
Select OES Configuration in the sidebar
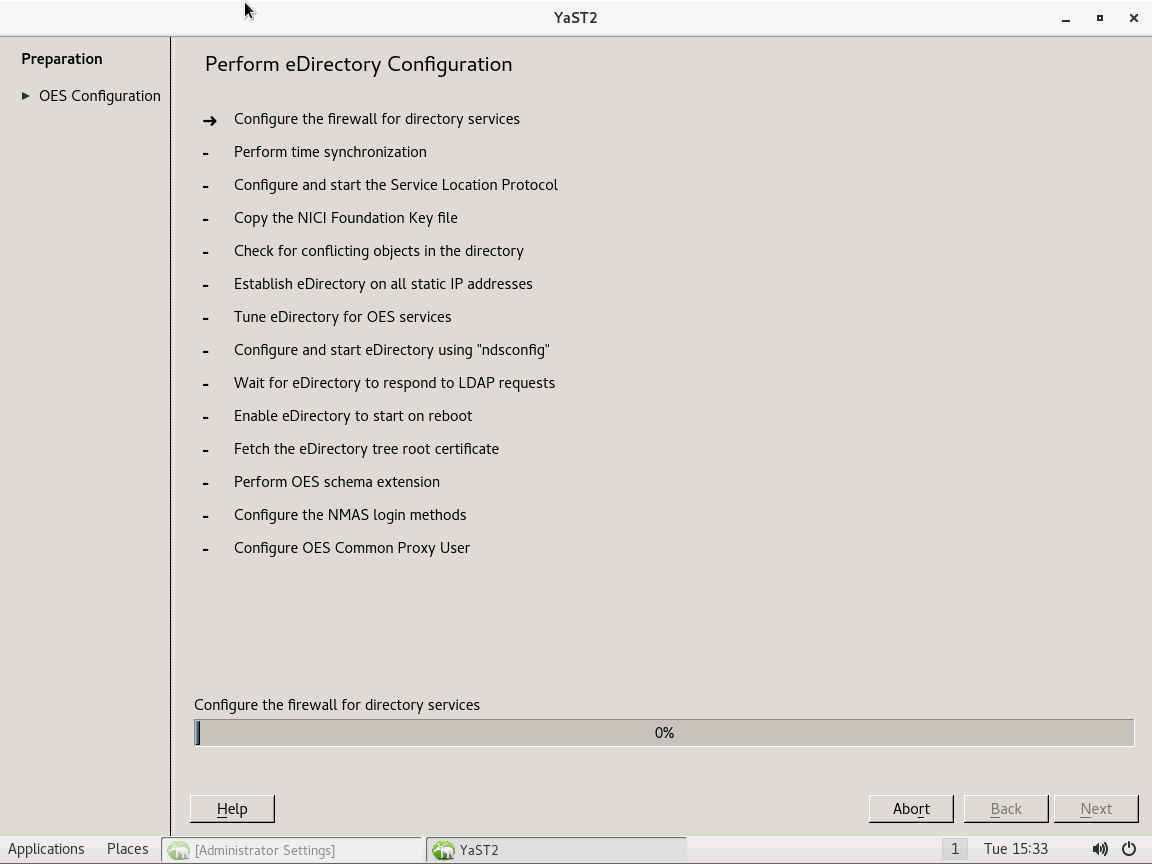(x=99, y=96)
